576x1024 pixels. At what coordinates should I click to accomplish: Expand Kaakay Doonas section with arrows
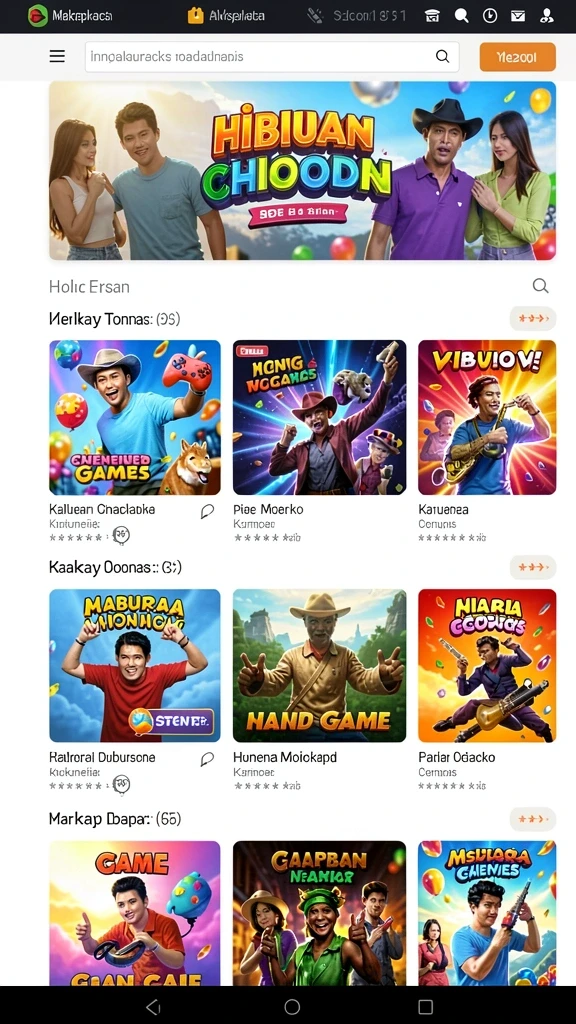(533, 567)
